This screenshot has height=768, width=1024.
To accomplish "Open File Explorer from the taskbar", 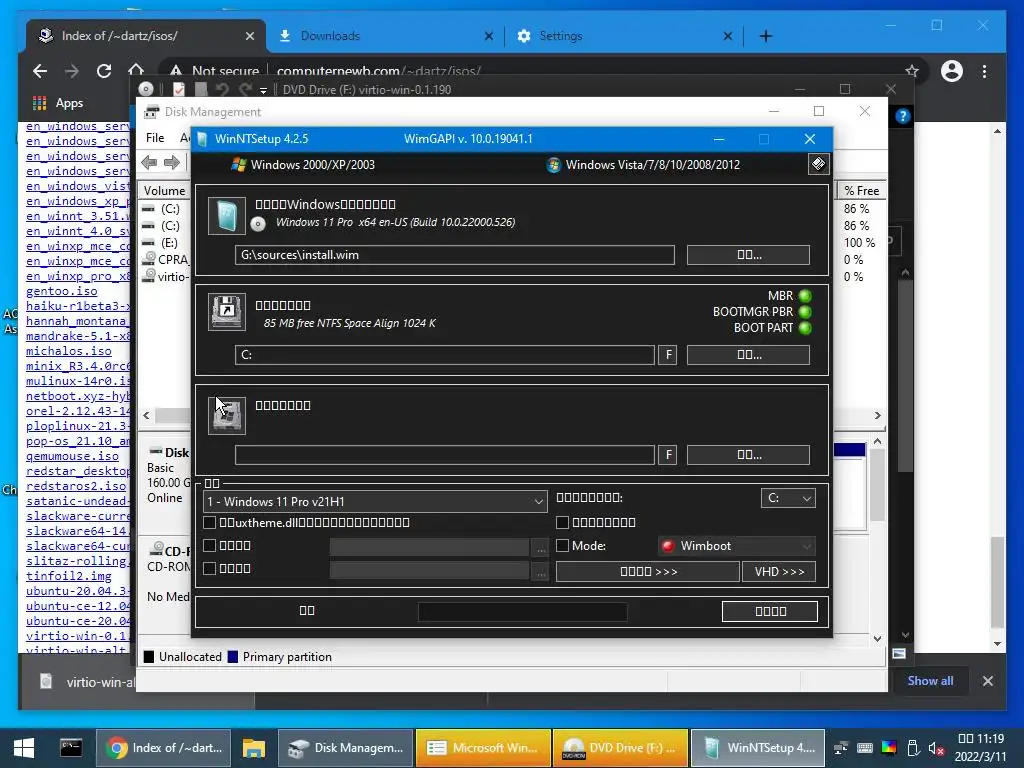I will tap(253, 748).
